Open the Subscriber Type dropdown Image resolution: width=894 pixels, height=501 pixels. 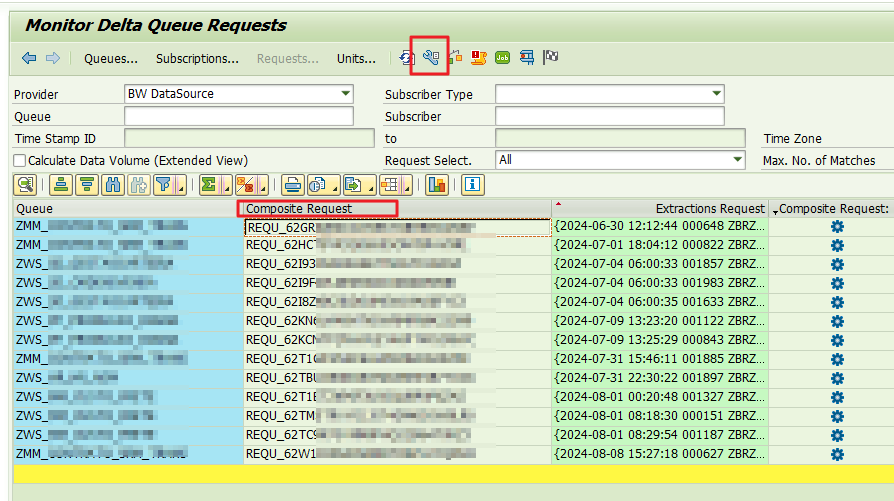click(x=717, y=93)
